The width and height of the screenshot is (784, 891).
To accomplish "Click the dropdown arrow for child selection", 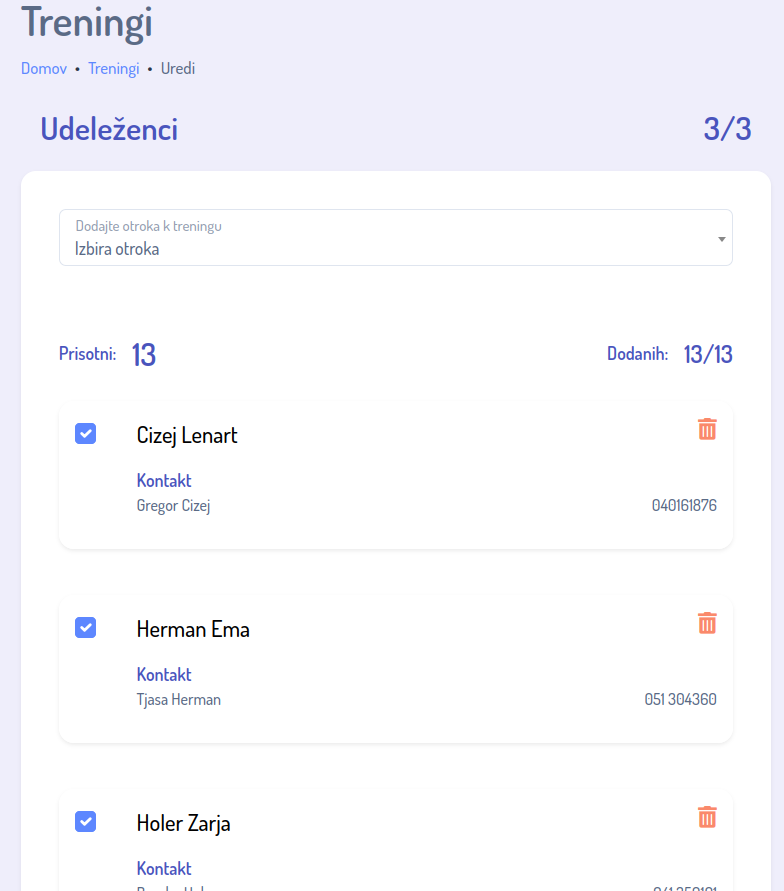I will pyautogui.click(x=721, y=239).
